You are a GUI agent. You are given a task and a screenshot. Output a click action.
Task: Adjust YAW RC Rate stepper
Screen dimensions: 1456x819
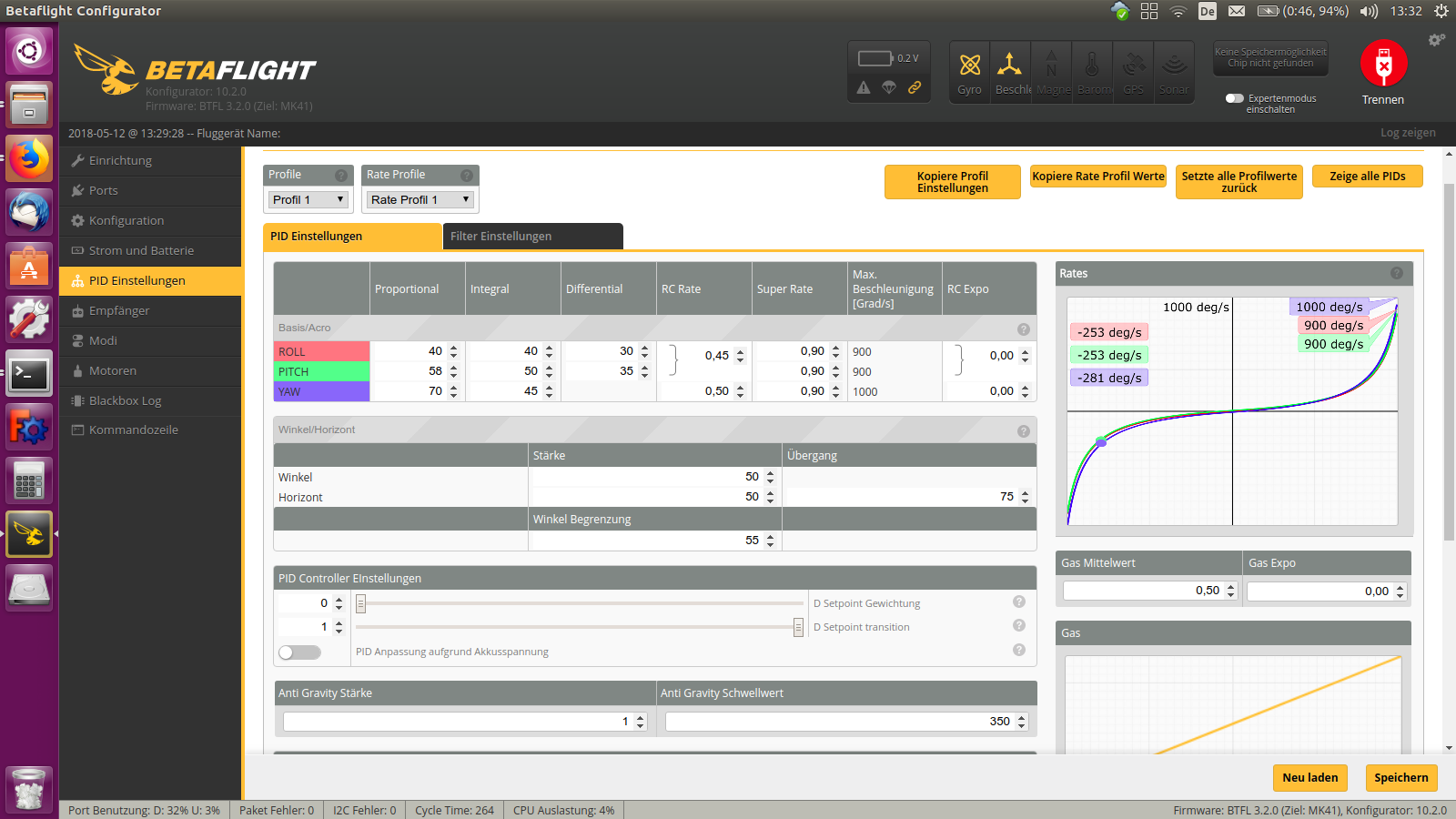740,391
